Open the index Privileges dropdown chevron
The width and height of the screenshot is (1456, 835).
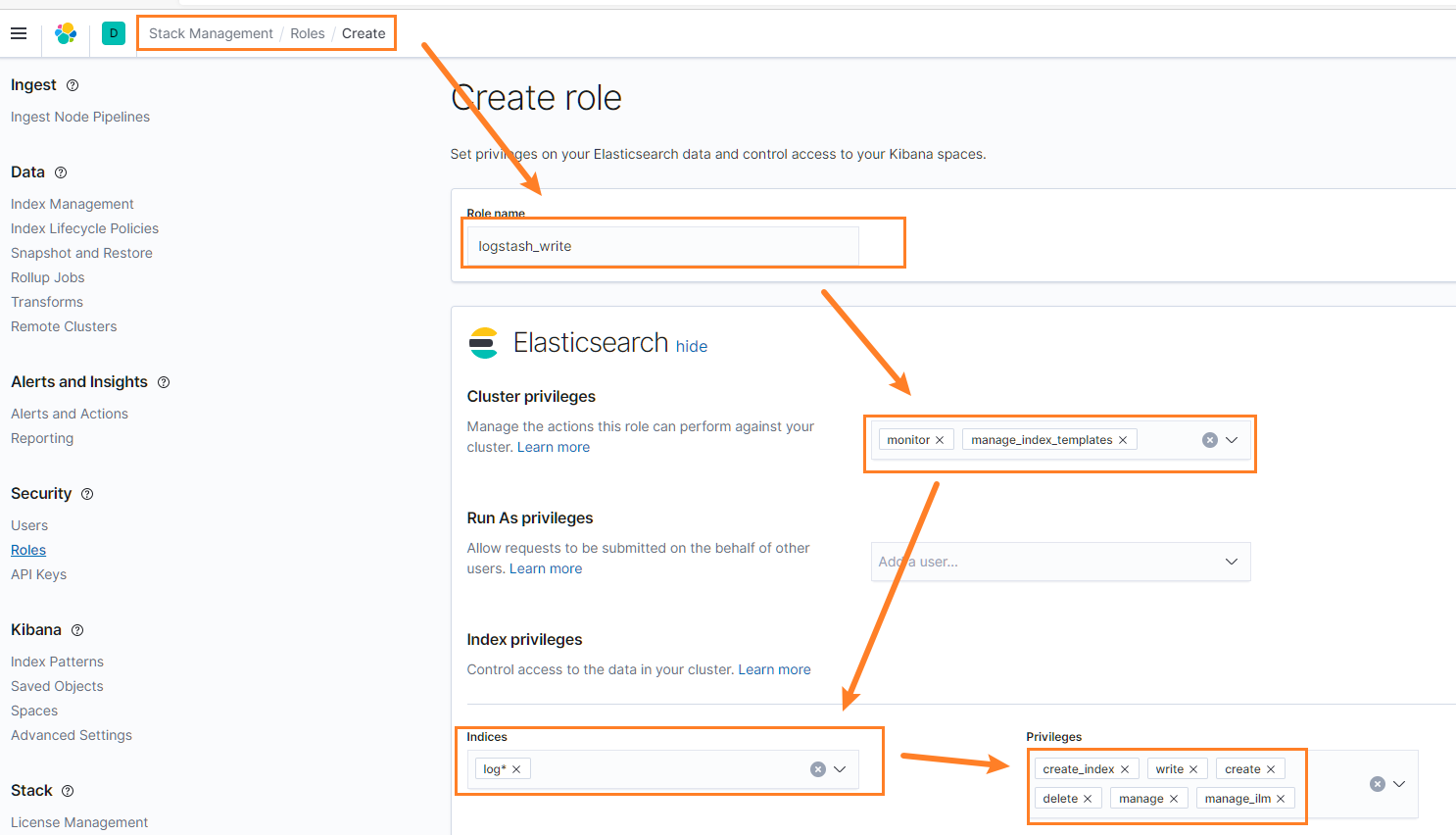[1399, 784]
